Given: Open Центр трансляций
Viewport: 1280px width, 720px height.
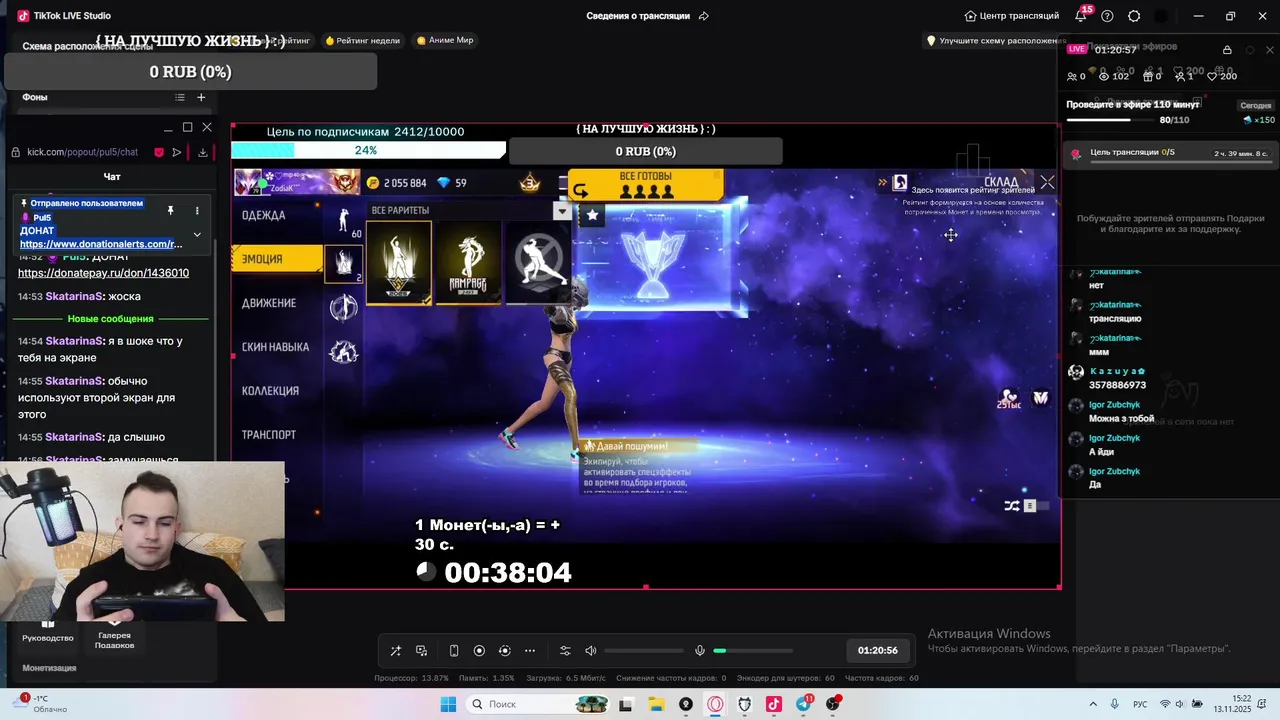Looking at the screenshot, I should point(1012,16).
